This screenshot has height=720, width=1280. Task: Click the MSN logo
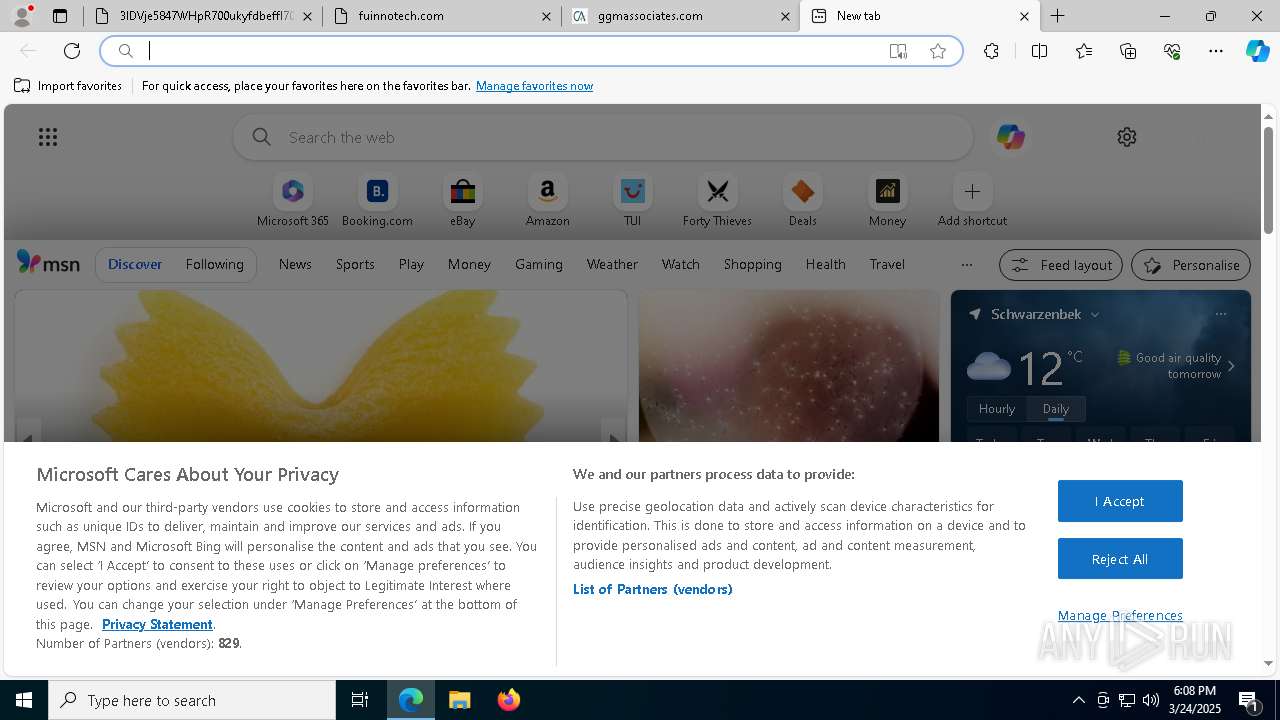[48, 263]
